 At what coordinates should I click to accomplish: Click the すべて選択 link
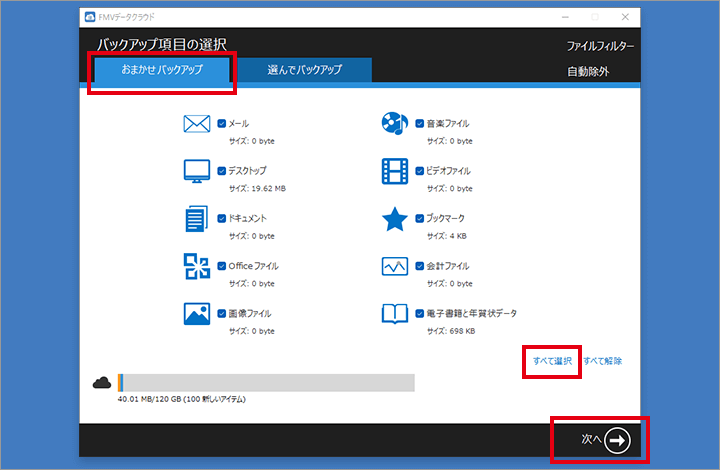tap(552, 361)
